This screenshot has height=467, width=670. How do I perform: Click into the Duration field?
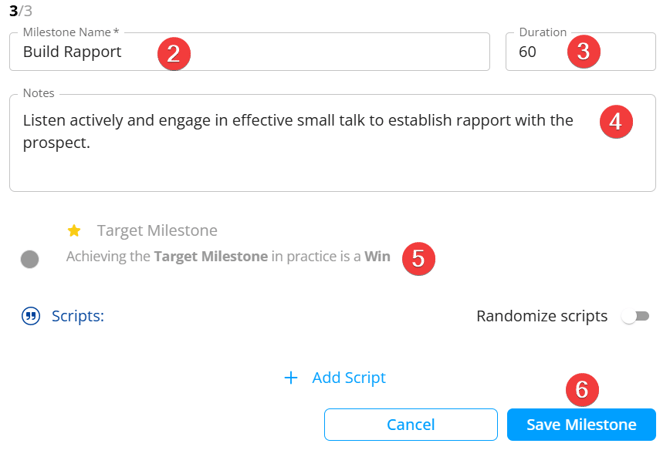[x=540, y=52]
